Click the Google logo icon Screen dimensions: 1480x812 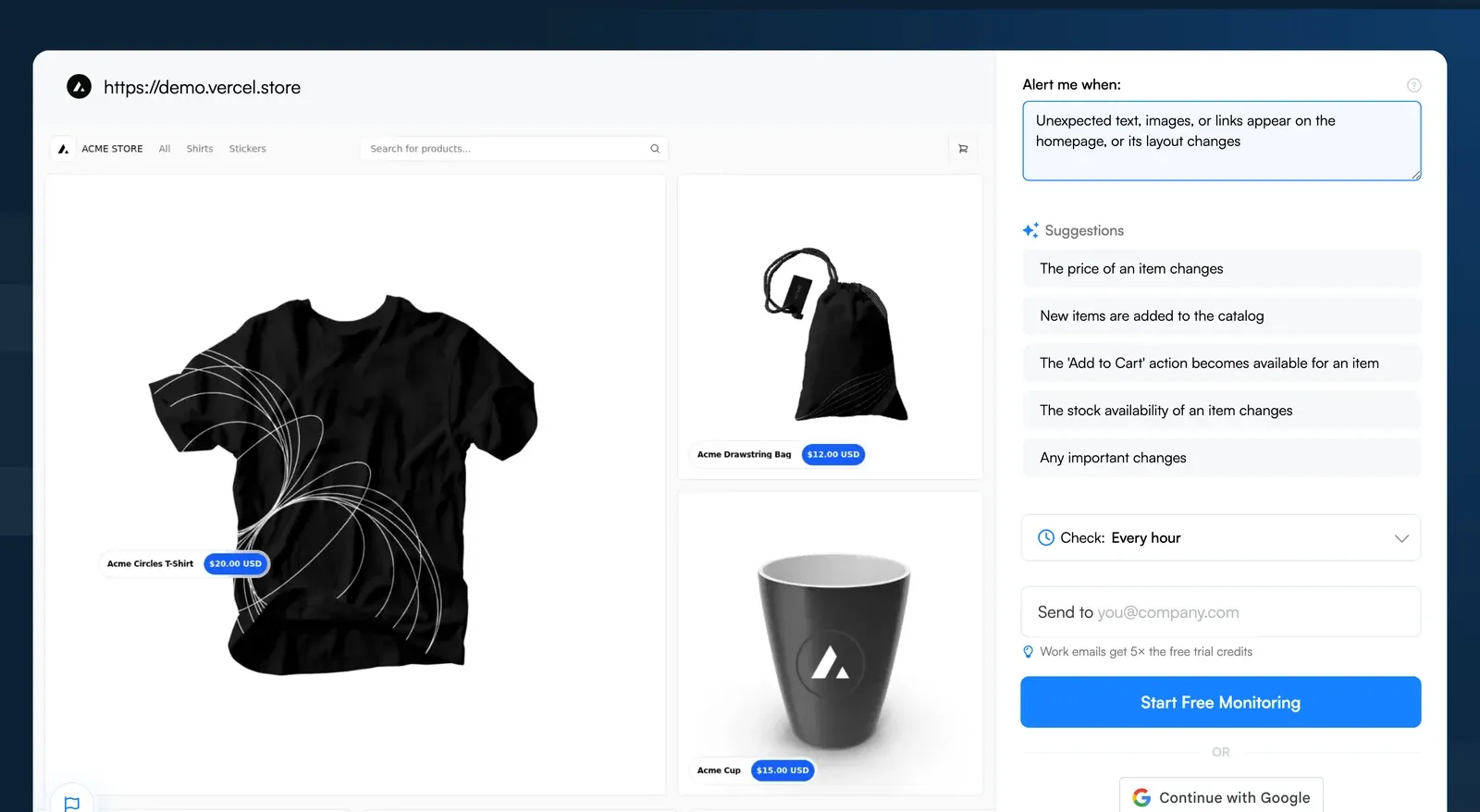(1141, 797)
